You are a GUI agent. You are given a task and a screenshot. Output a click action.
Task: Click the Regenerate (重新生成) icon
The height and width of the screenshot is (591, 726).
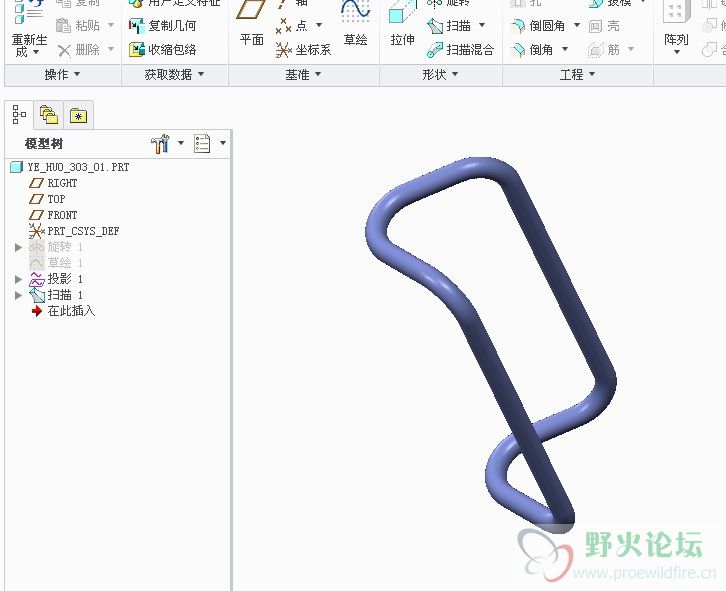[x=29, y=14]
